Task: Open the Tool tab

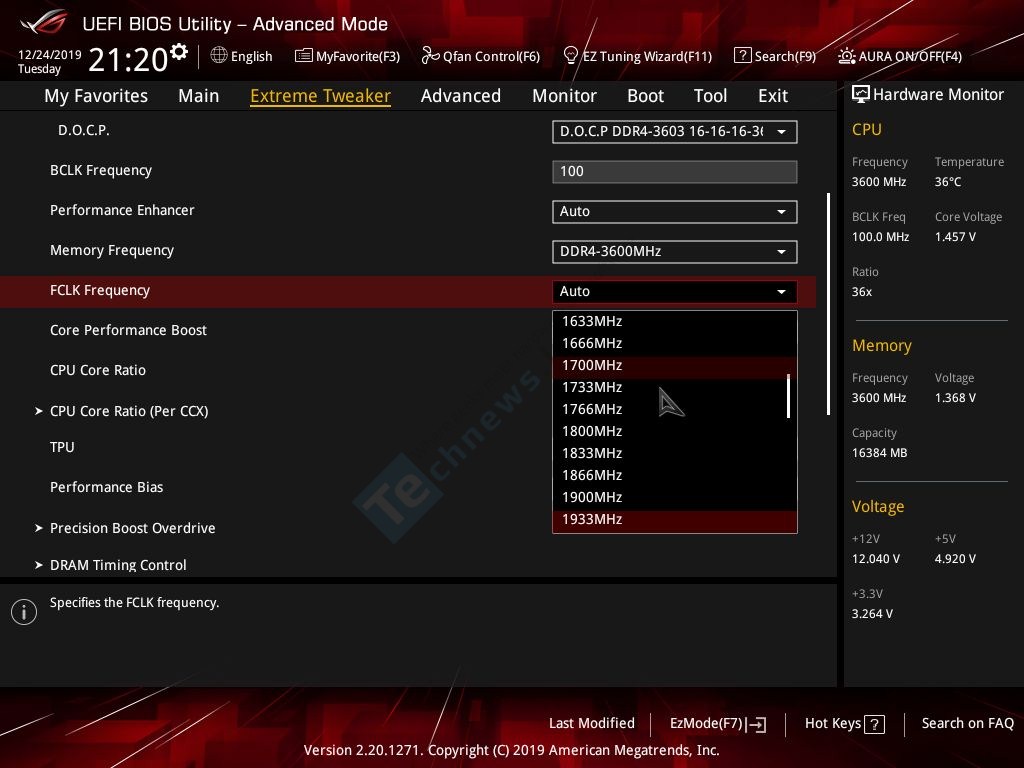Action: click(x=710, y=96)
